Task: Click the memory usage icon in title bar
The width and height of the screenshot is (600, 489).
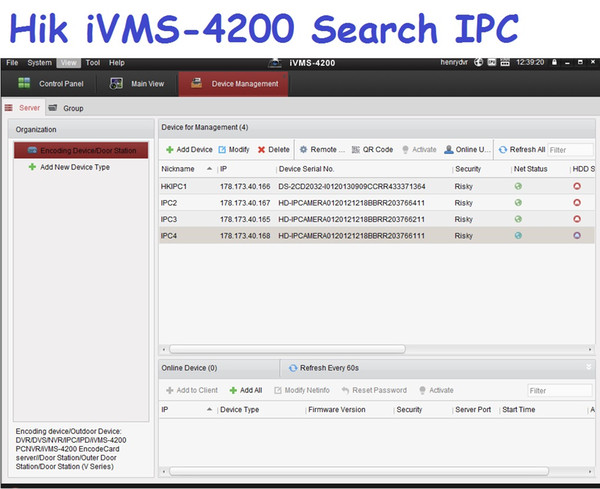Action: pos(505,62)
